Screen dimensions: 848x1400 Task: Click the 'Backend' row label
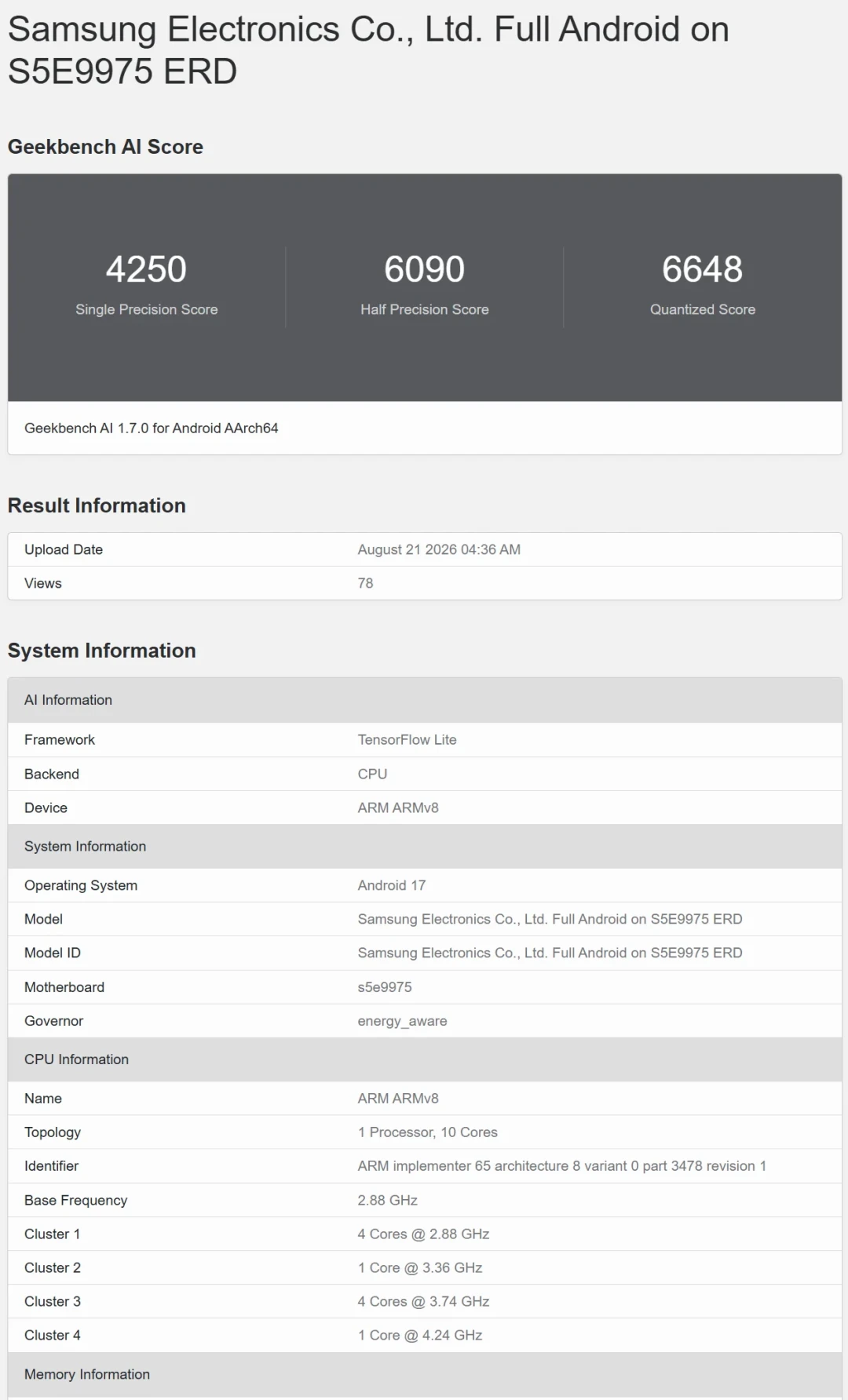tap(52, 774)
